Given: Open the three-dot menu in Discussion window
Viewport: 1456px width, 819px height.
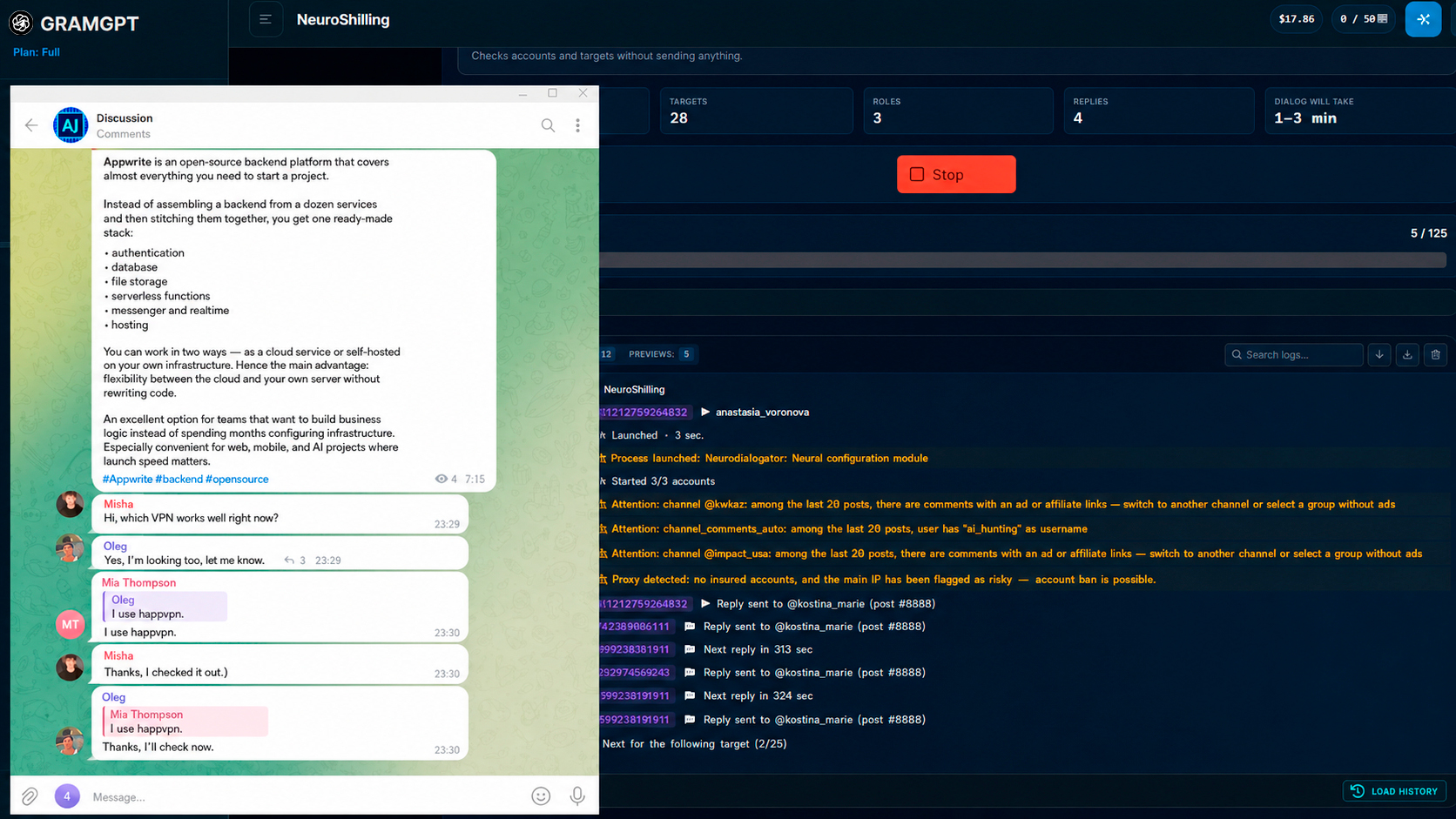Looking at the screenshot, I should tap(577, 125).
